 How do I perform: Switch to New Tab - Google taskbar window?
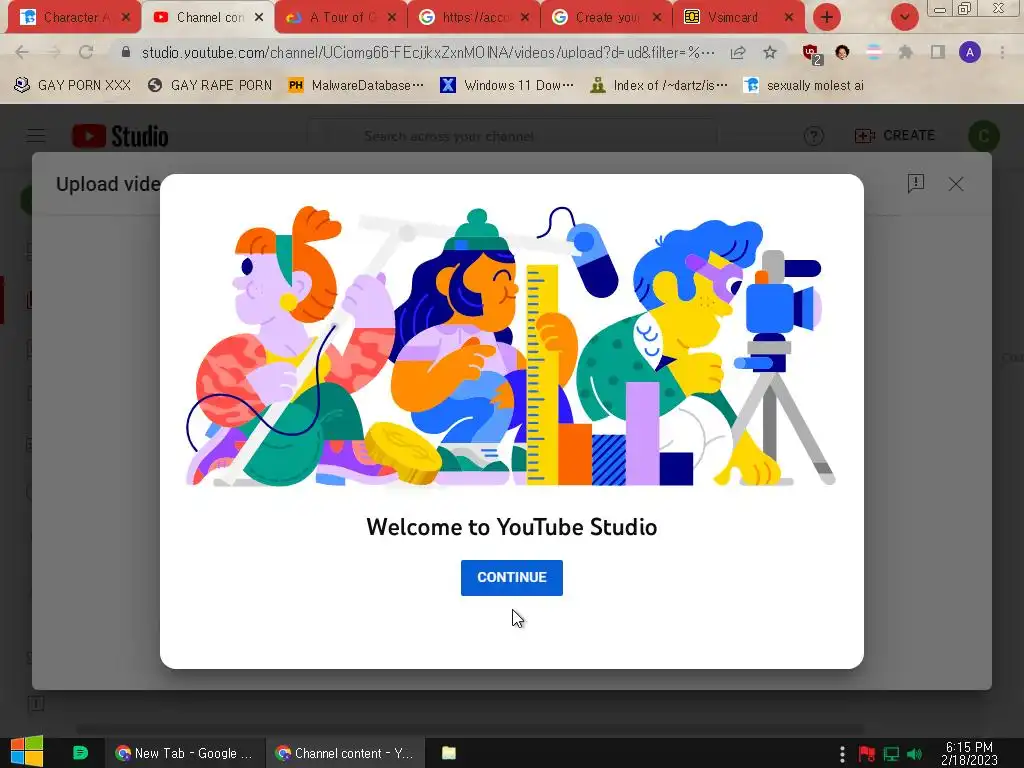(184, 753)
